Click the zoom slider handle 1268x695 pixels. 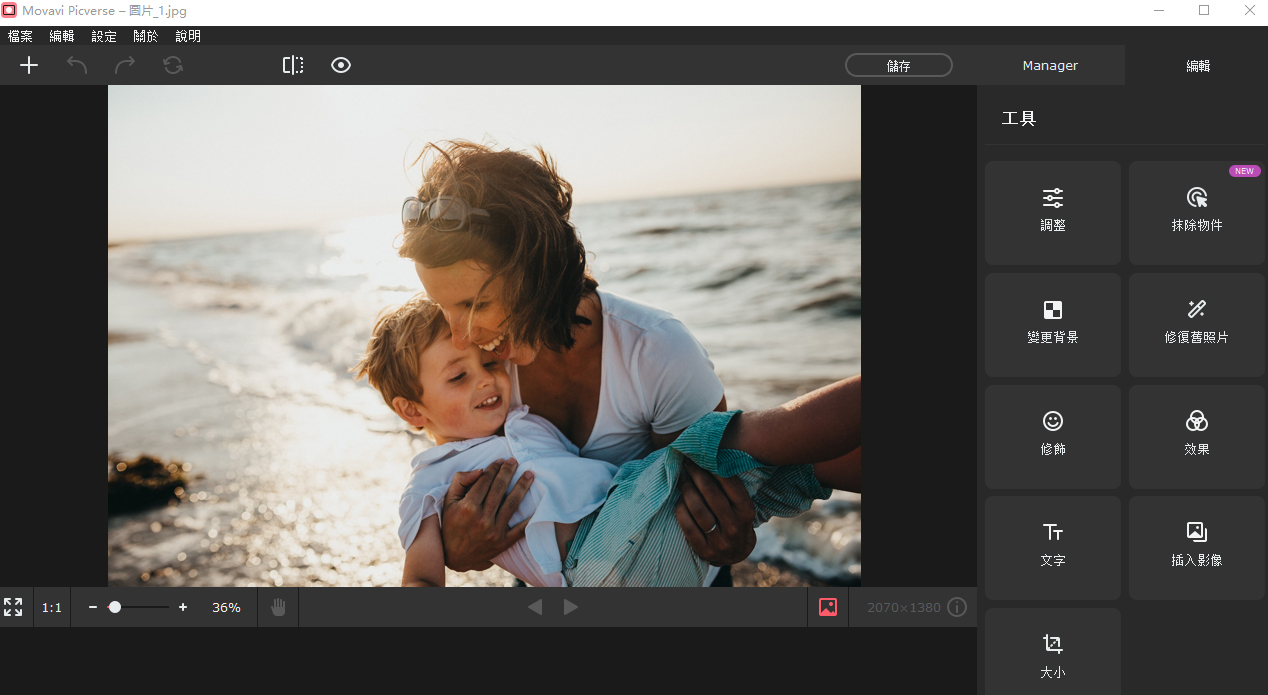pyautogui.click(x=115, y=607)
